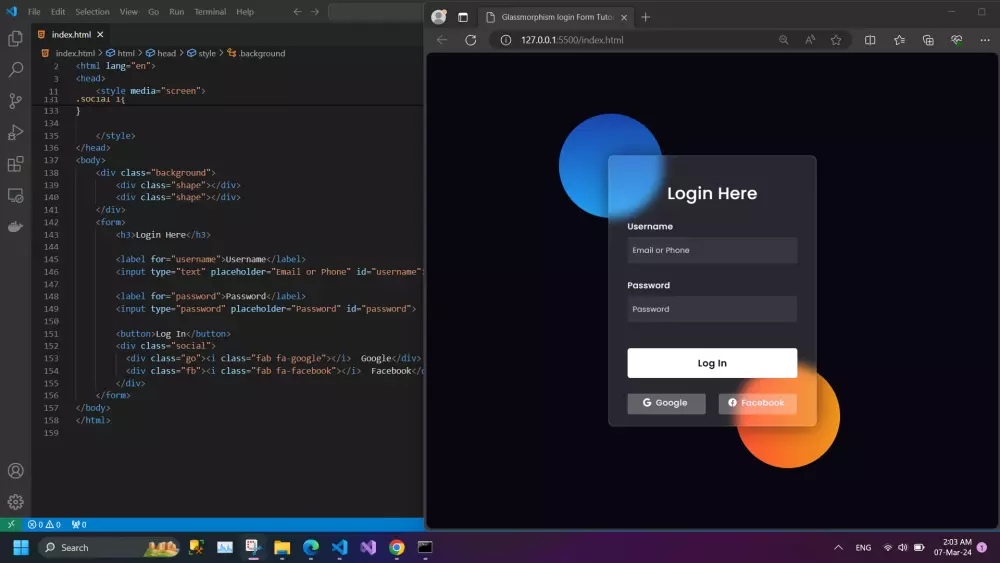Open Browser essentials heart icon
Screen dimensions: 1000x563
(957, 40)
